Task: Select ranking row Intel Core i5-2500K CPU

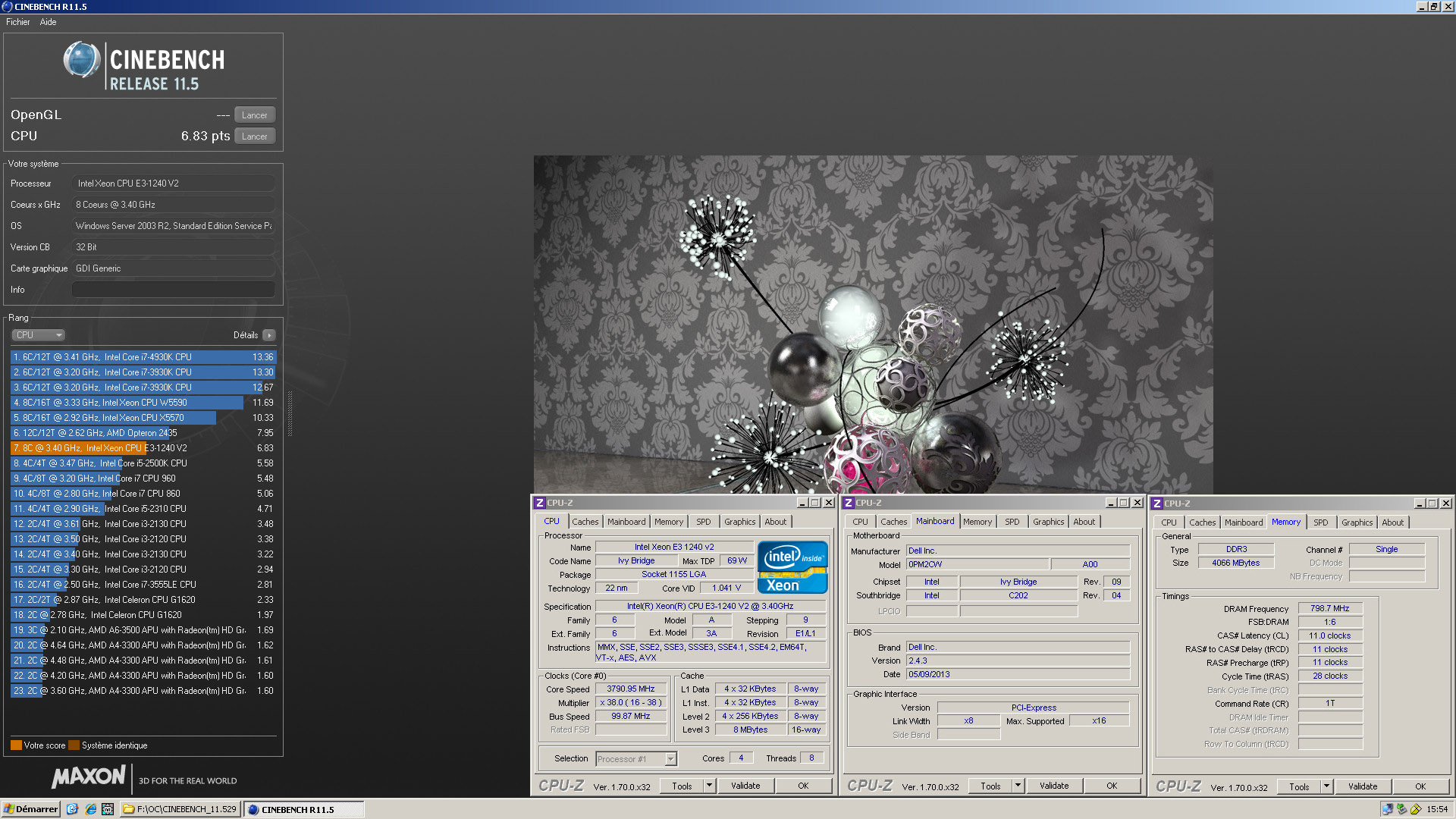Action: tap(143, 463)
